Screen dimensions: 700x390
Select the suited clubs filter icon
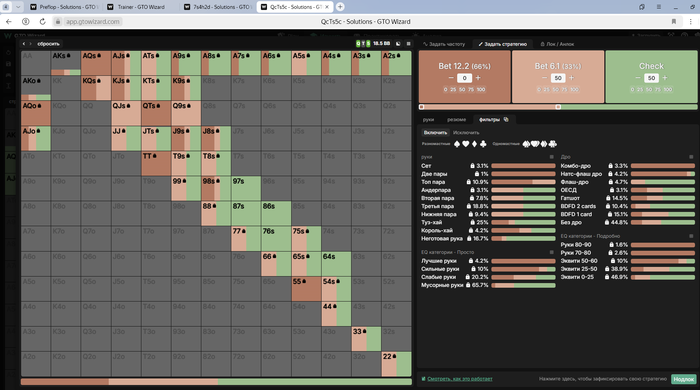[553, 144]
